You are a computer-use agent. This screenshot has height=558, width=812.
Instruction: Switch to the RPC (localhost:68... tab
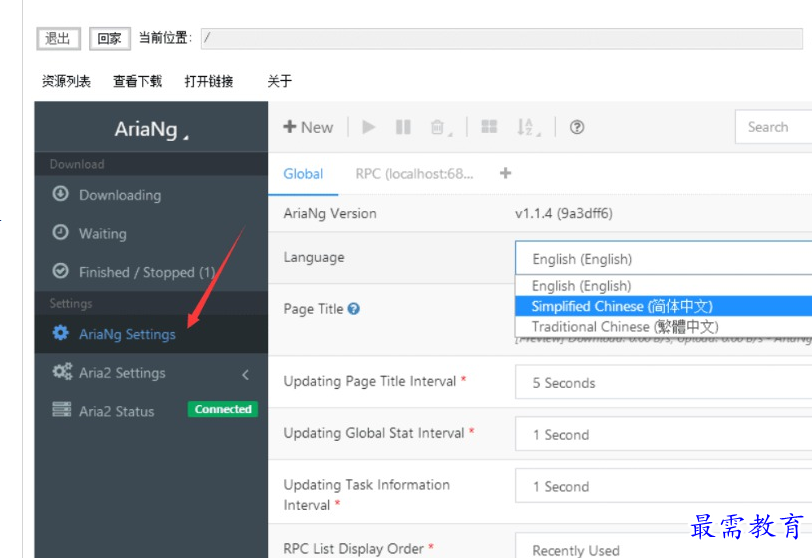click(414, 174)
